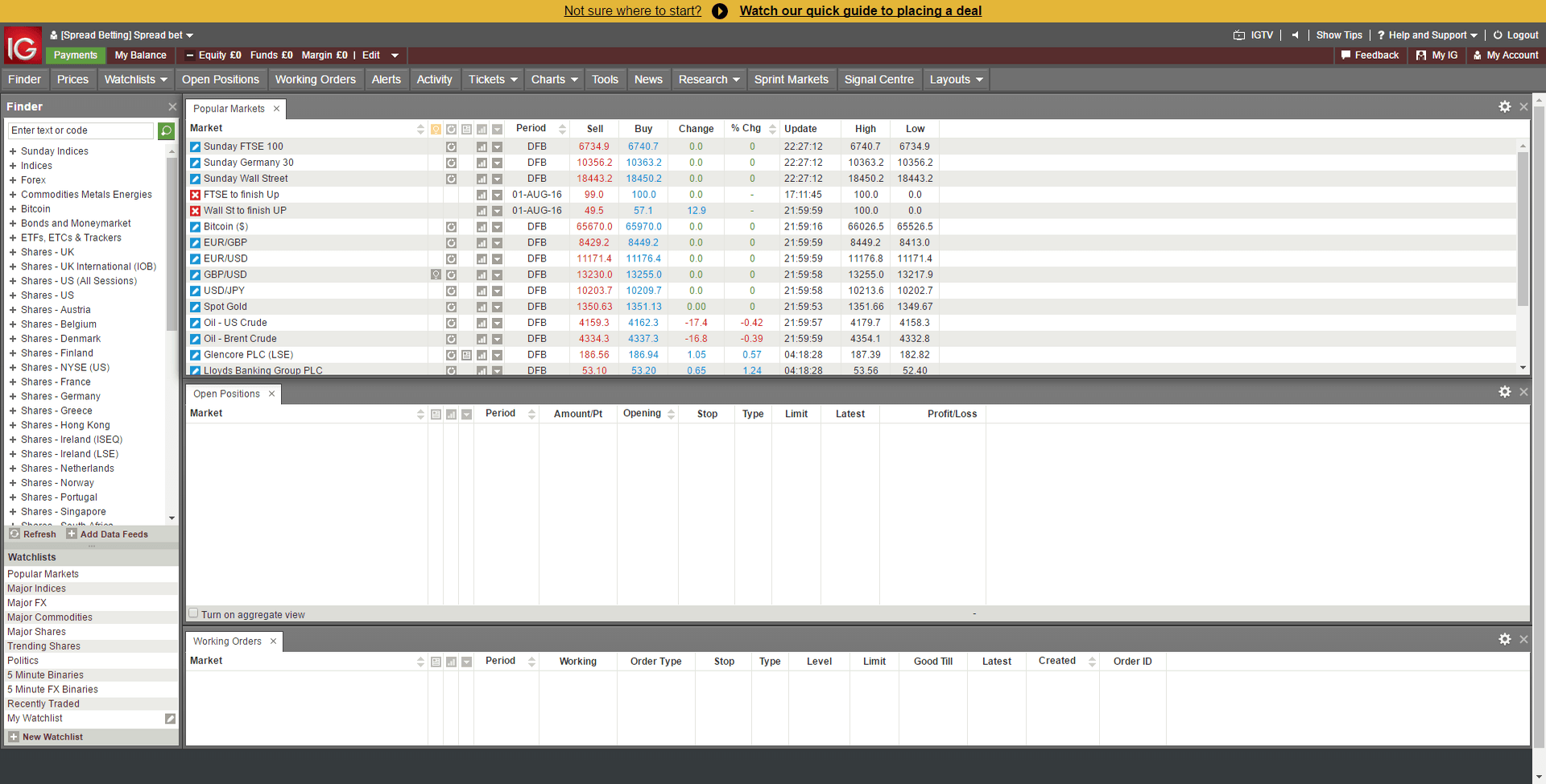Click the rollover icon in the Bitcoin ($) row
This screenshot has width=1546, height=784.
[x=451, y=227]
